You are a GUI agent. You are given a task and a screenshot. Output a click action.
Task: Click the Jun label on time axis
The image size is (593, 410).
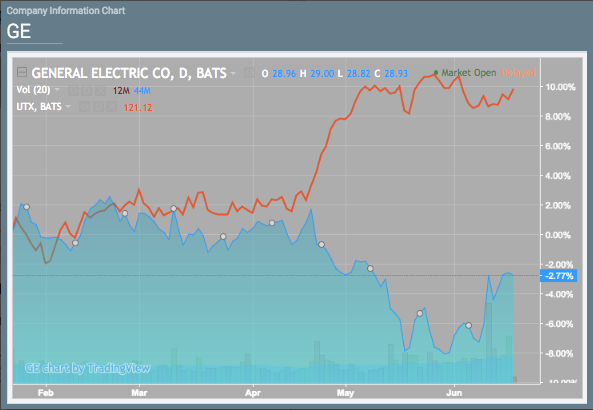tap(454, 393)
